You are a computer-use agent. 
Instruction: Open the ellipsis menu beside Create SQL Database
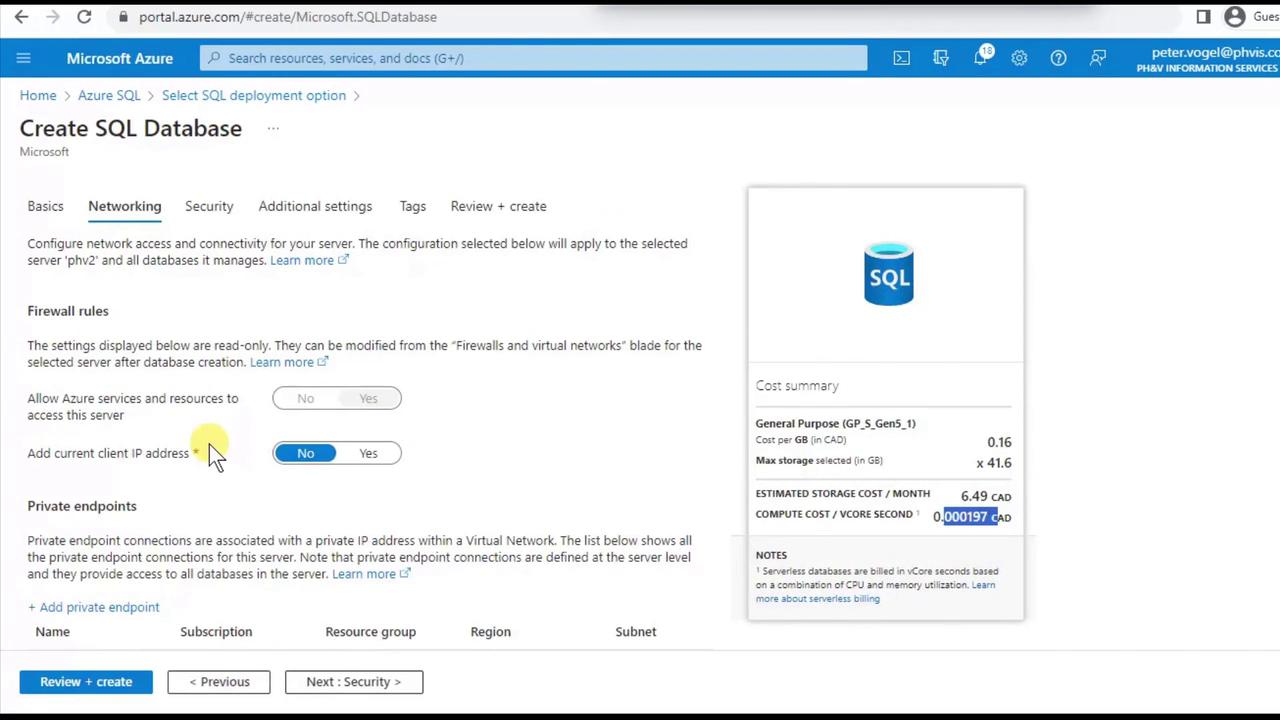273,128
